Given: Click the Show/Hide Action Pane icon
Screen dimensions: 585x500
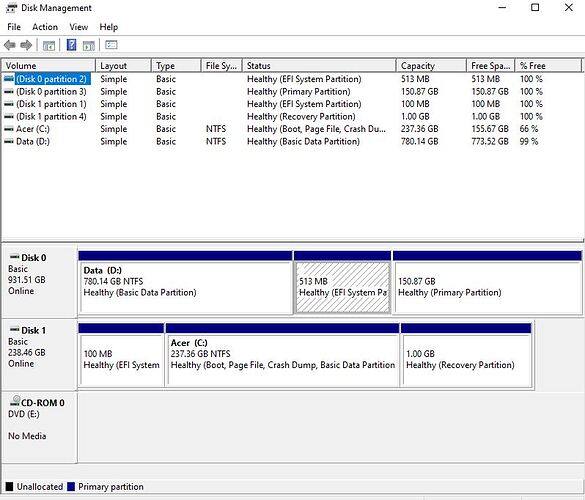Looking at the screenshot, I should tap(89, 46).
